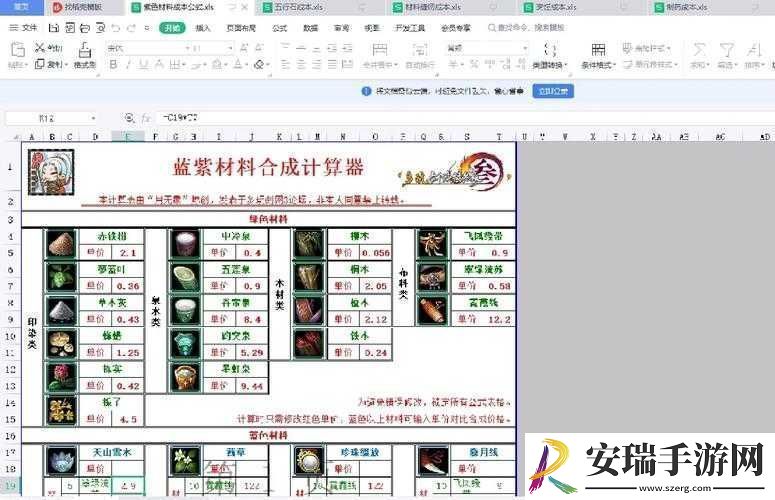Viewport: 775px width, 500px height.
Task: Switch to the 插入 ribbon tab
Action: [203, 28]
